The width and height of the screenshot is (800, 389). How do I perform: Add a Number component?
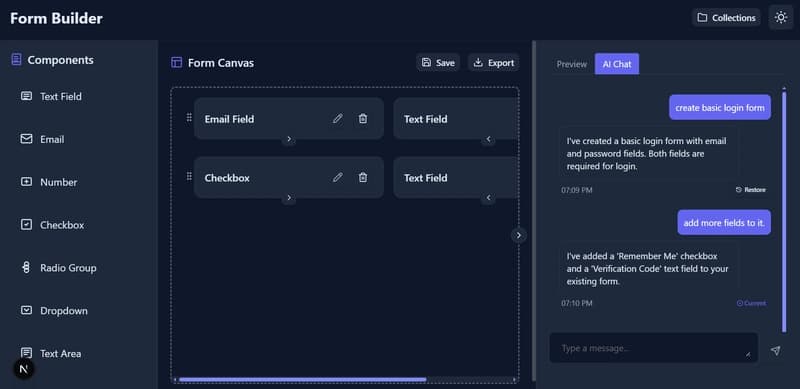[49, 182]
